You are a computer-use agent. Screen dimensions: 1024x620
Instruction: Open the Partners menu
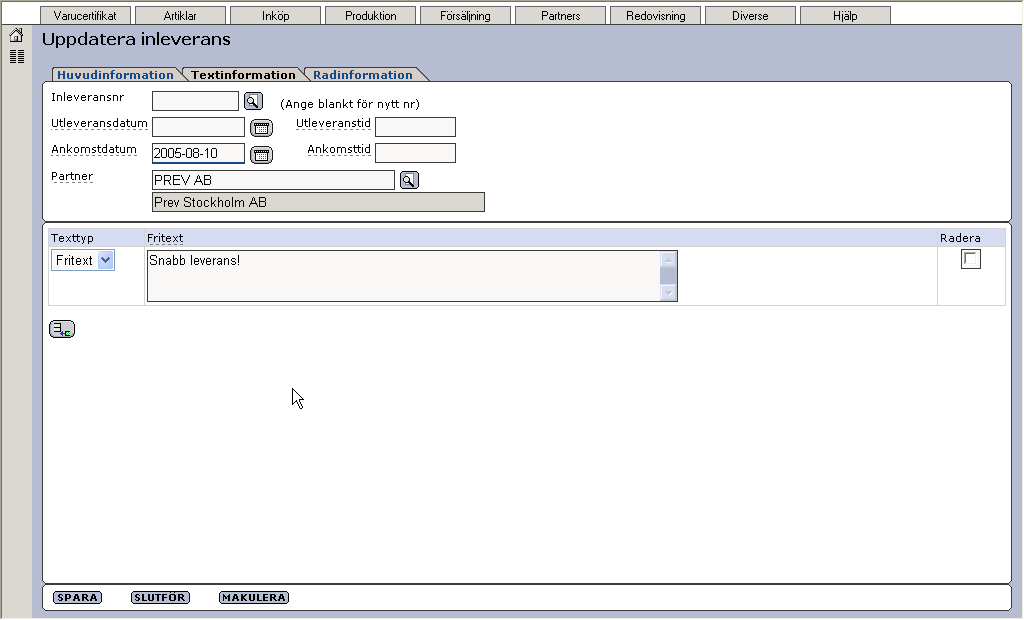tap(560, 16)
